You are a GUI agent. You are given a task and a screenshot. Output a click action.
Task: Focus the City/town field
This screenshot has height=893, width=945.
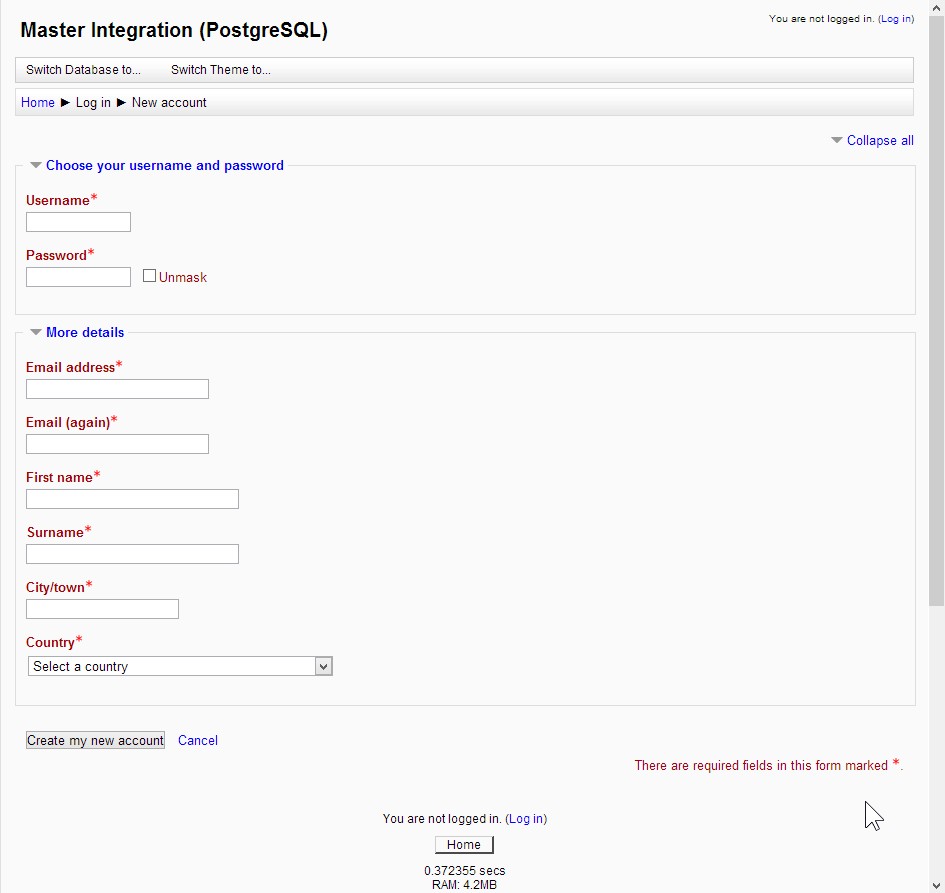click(102, 609)
